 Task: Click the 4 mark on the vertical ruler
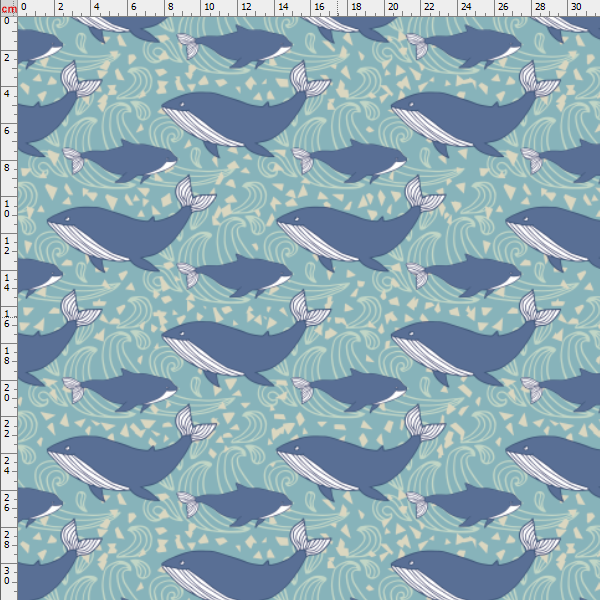tap(7, 94)
